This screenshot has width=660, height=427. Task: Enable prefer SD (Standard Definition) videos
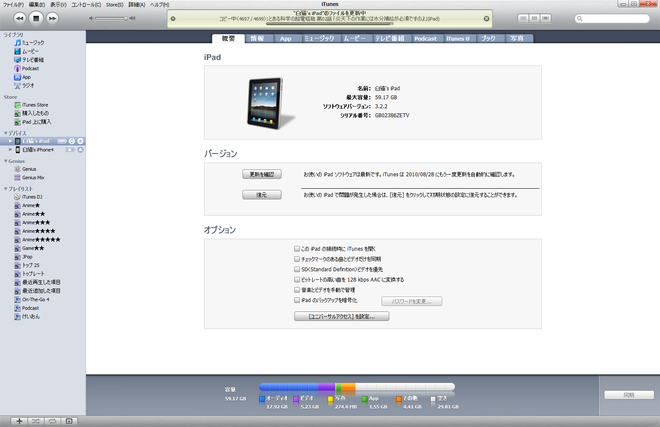coord(297,269)
